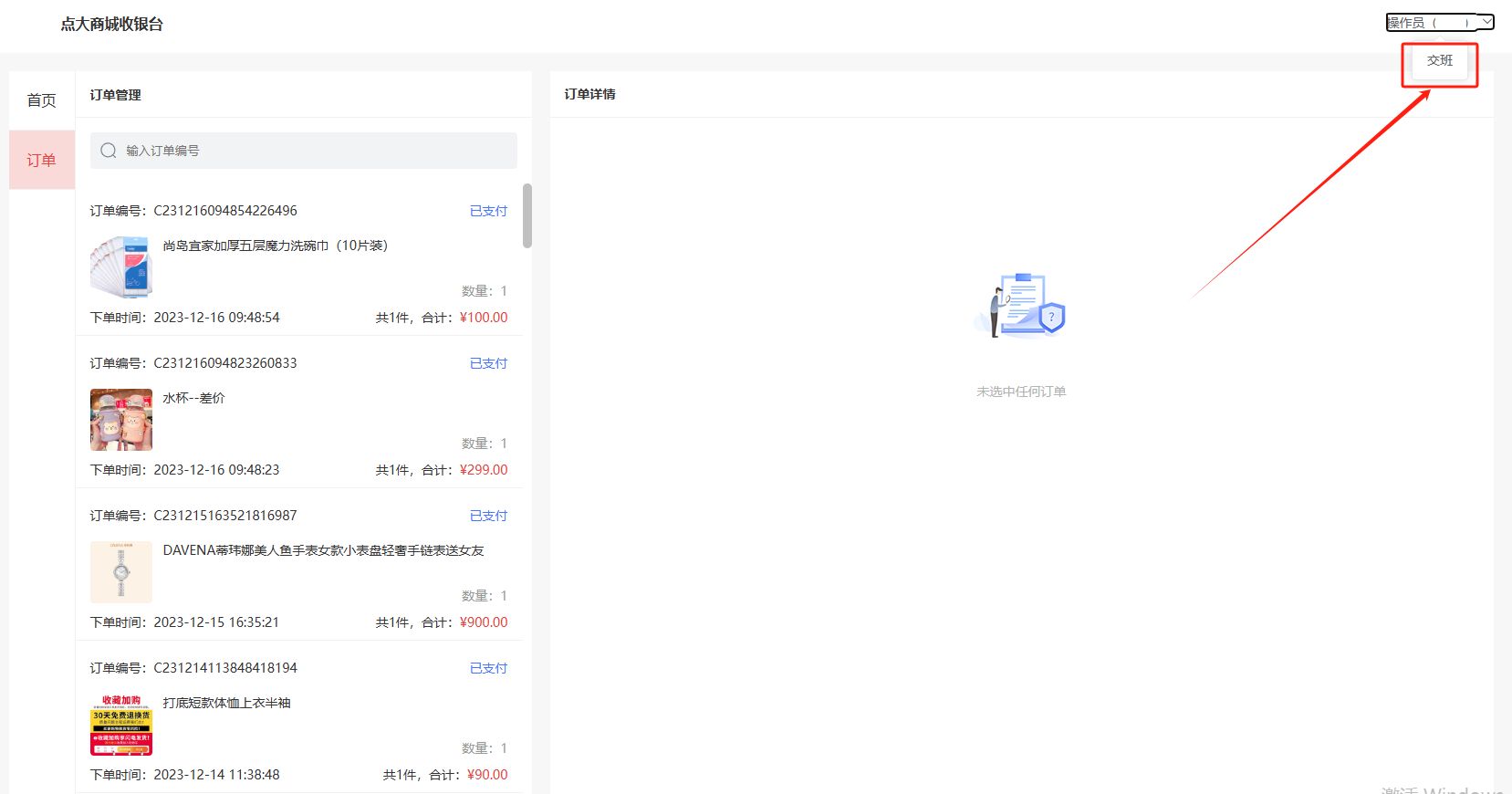Click the order list vertical scrollbar
Image resolution: width=1512 pixels, height=794 pixels.
[x=527, y=215]
